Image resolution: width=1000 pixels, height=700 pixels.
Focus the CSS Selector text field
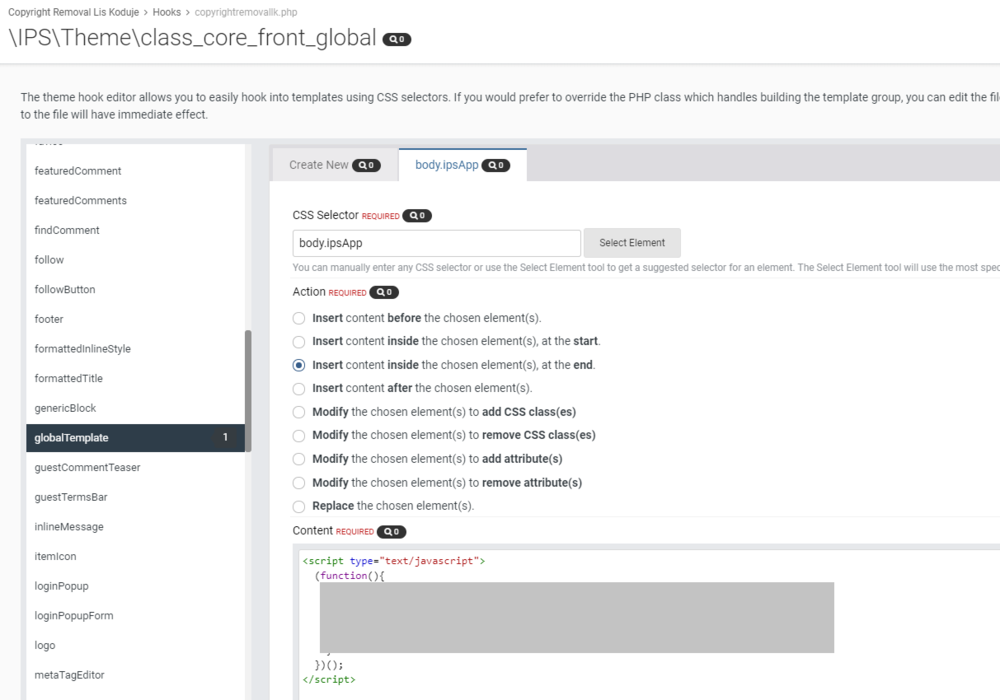click(x=436, y=243)
